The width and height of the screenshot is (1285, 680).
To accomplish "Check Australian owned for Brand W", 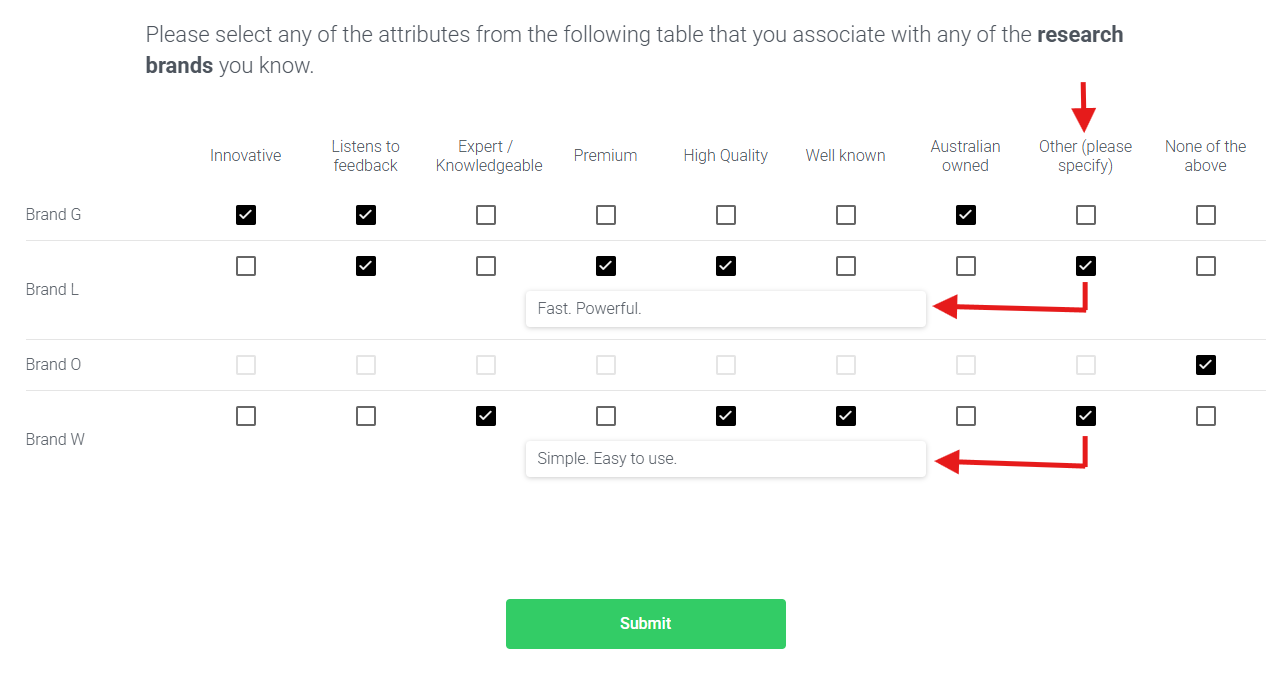I will pos(966,416).
